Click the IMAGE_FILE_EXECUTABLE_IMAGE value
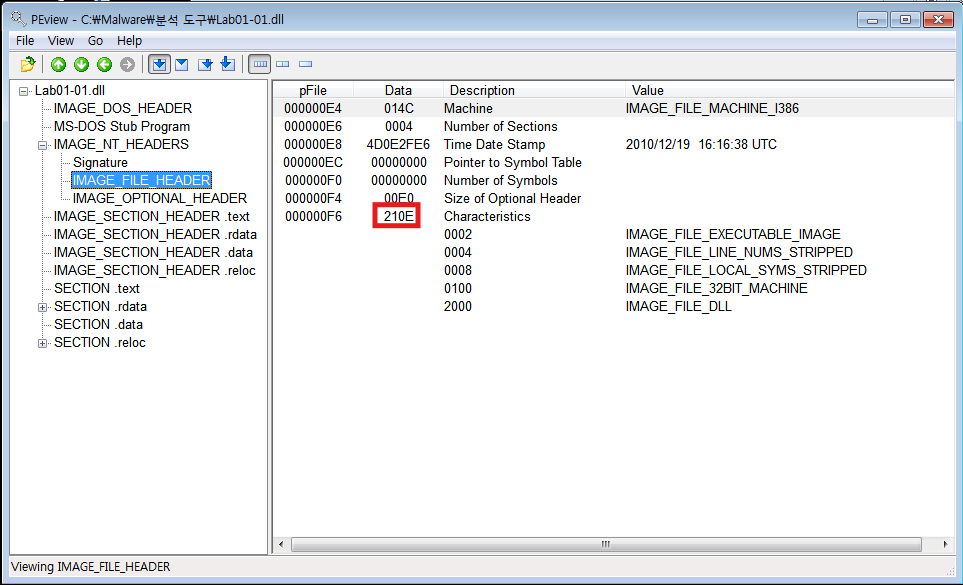 (x=733, y=234)
